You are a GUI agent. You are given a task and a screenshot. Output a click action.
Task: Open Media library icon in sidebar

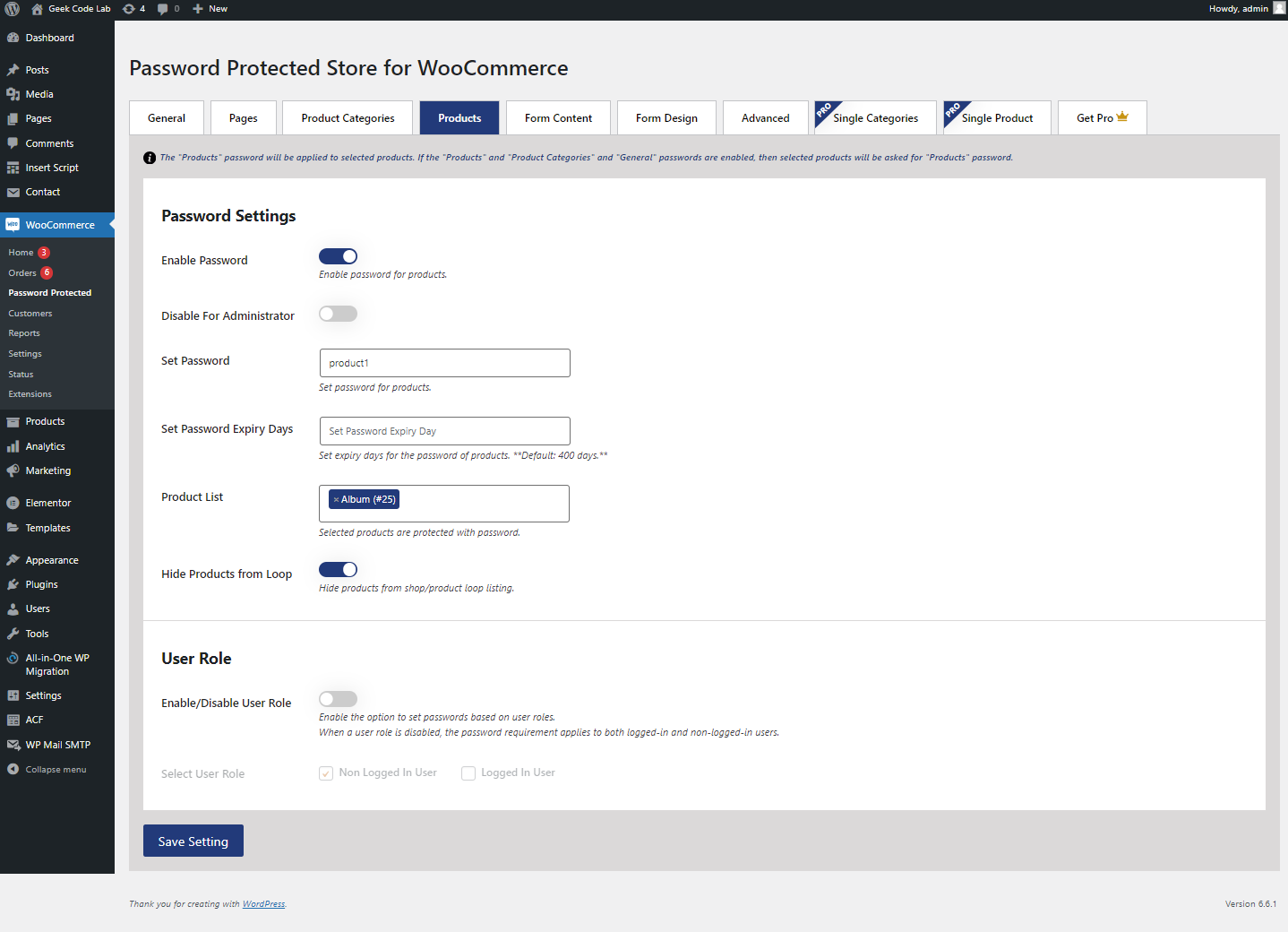tap(13, 94)
